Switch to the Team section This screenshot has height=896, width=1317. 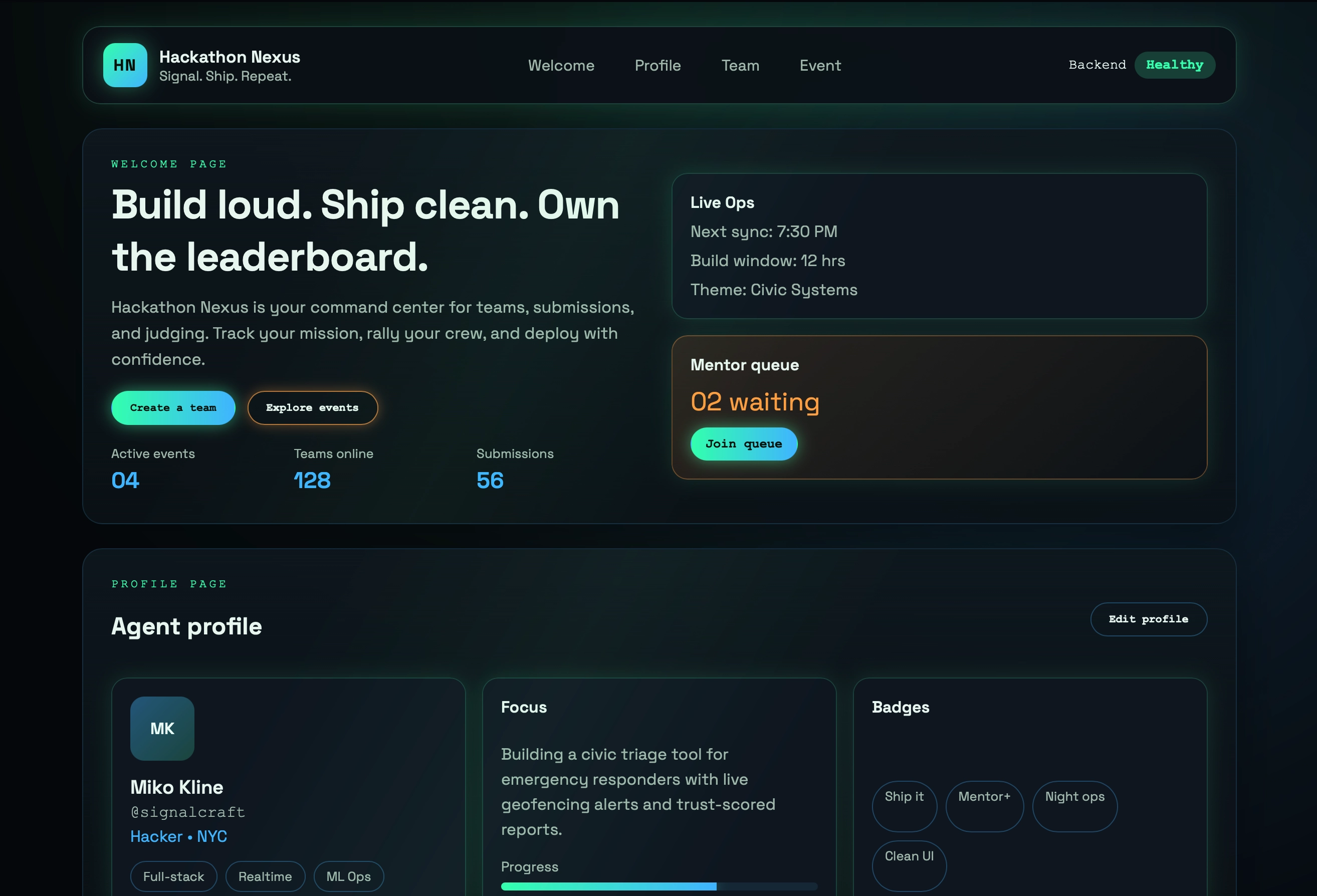[x=740, y=65]
